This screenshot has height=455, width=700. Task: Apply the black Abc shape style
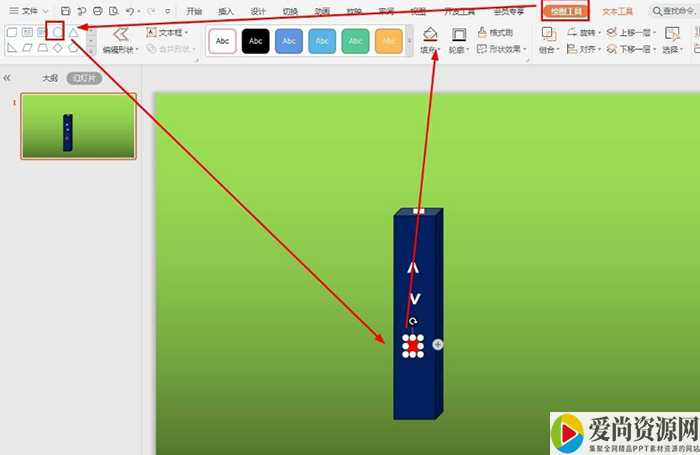[x=256, y=41]
